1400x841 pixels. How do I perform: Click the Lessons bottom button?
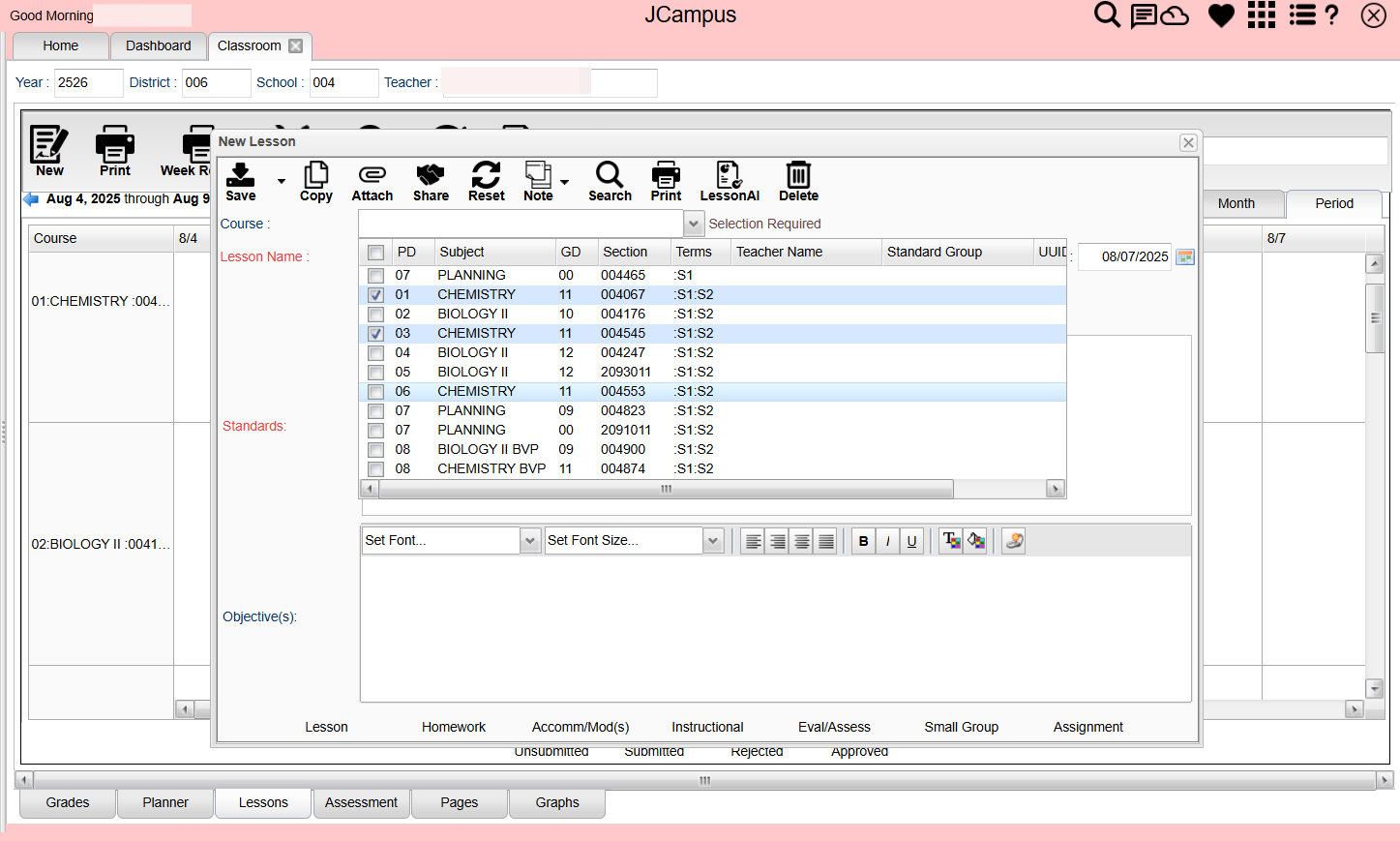(263, 802)
